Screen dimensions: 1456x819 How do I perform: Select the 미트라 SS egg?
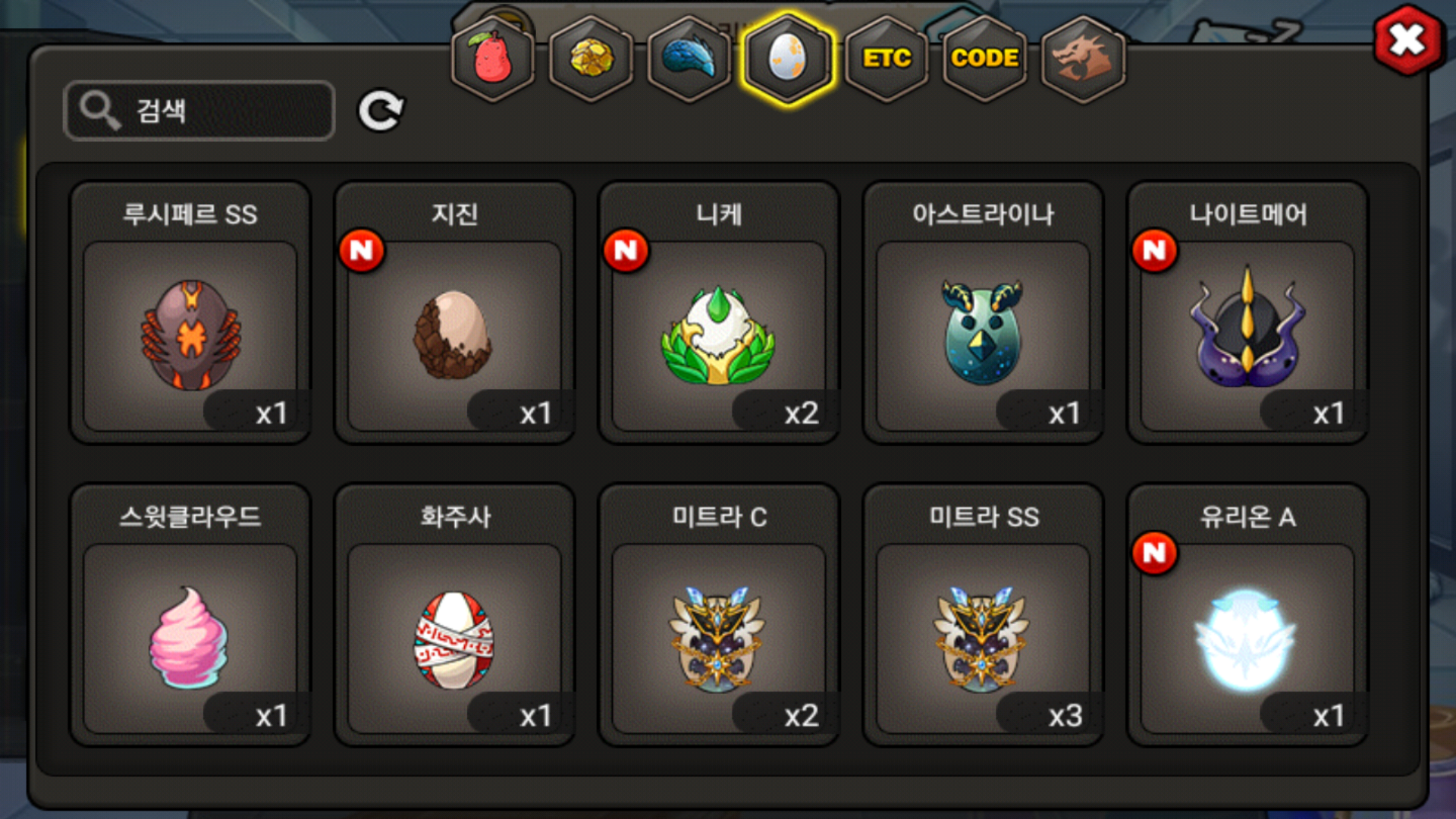tap(984, 615)
